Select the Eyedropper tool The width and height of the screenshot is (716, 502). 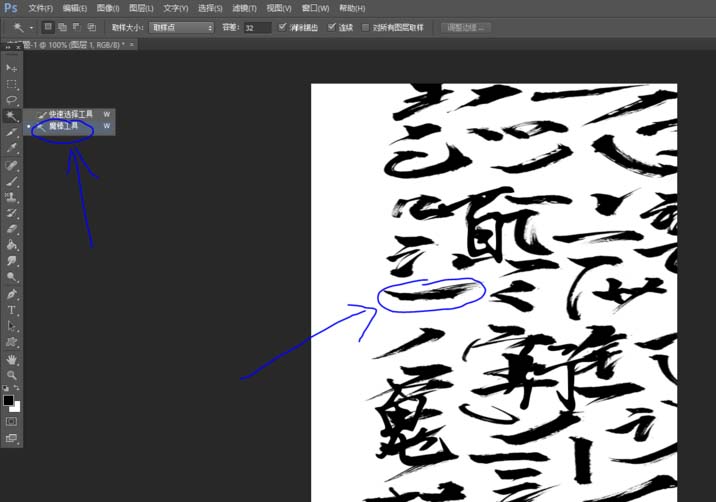(x=11, y=148)
